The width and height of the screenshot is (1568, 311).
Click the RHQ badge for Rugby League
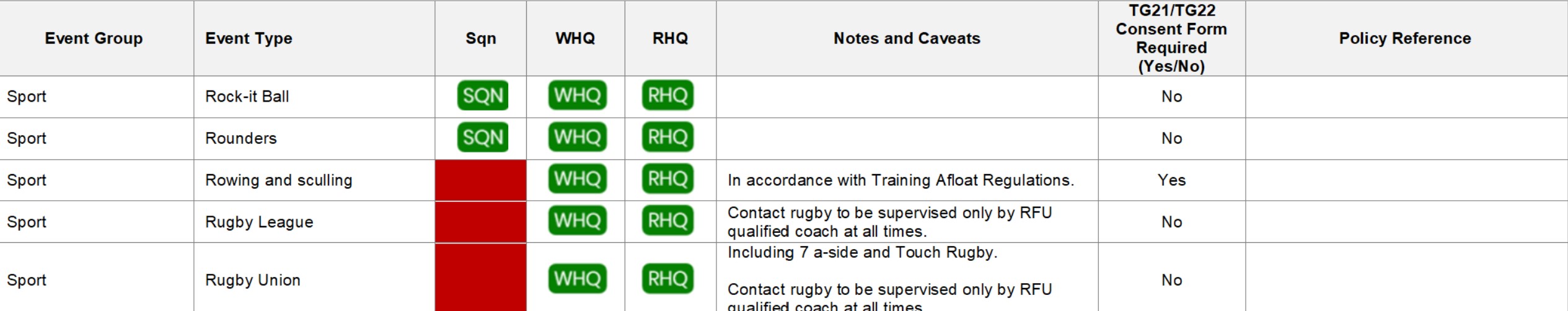tap(667, 221)
